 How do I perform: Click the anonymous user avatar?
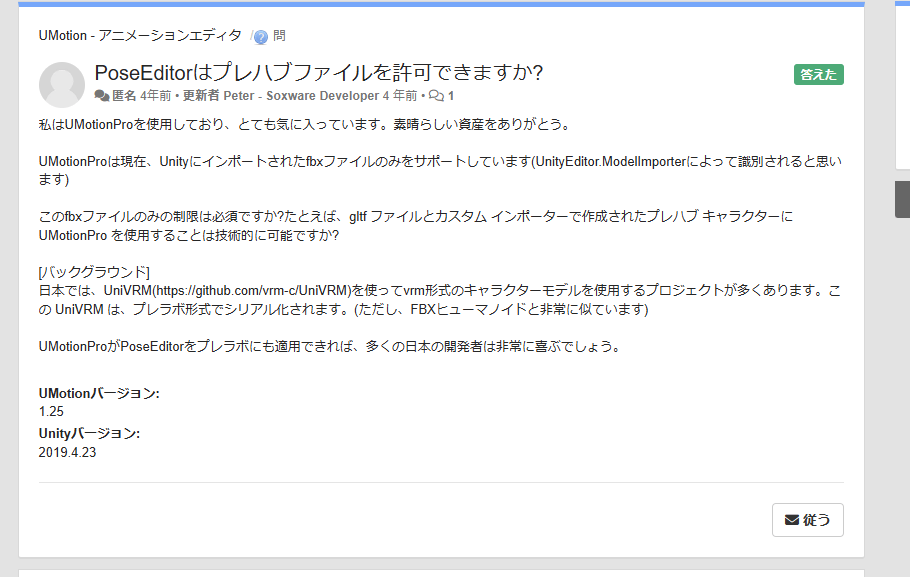(62, 85)
